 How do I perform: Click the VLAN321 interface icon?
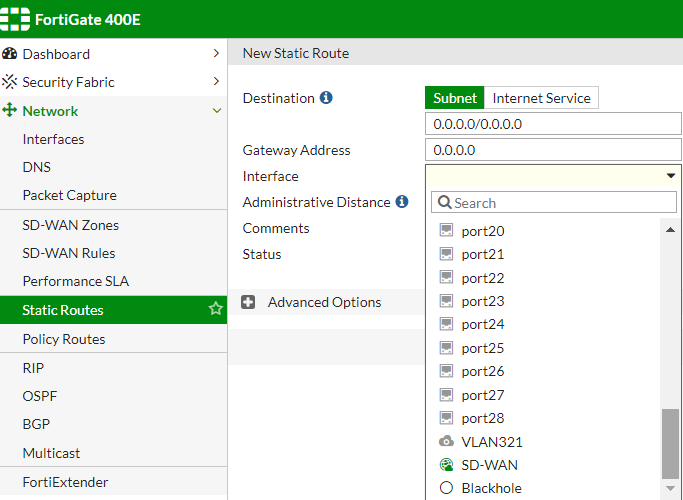[x=447, y=441]
